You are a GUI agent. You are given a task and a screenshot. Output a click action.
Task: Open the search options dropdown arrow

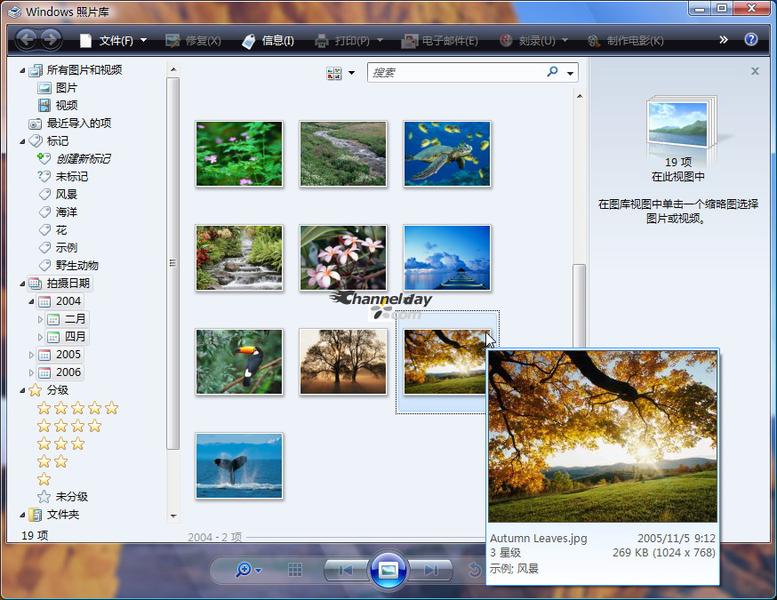point(570,73)
